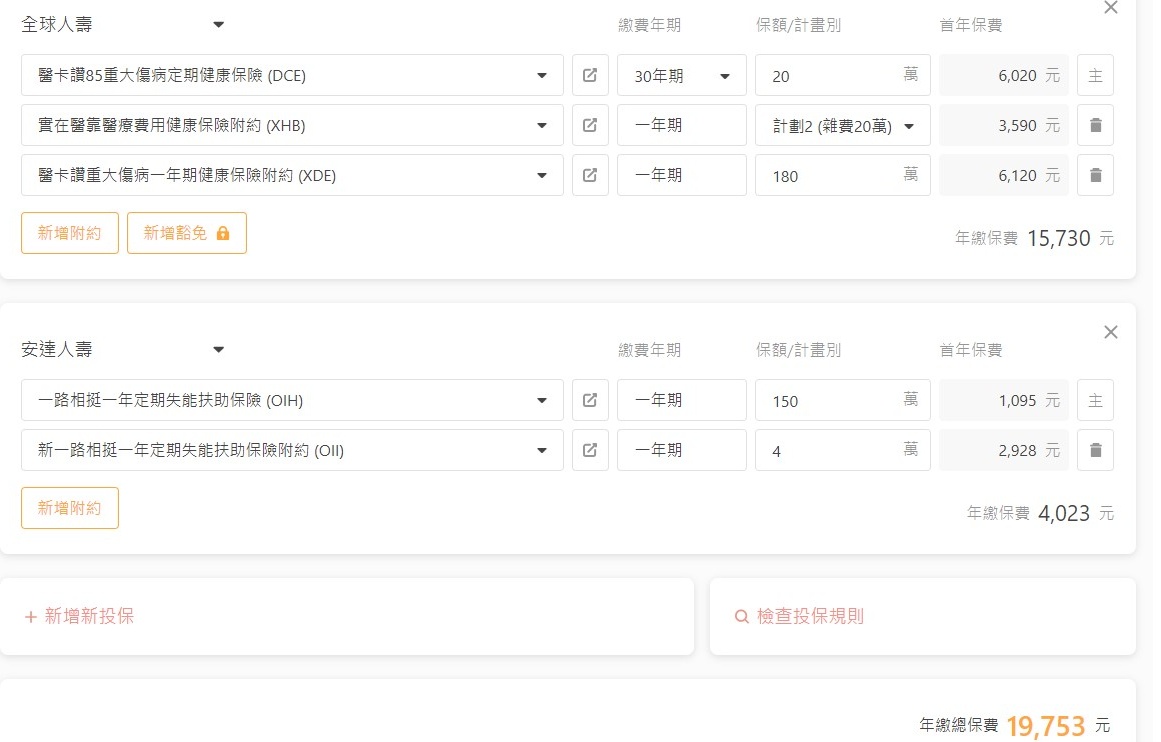
Task: Expand the 30年期 payment term dropdown
Action: (725, 76)
